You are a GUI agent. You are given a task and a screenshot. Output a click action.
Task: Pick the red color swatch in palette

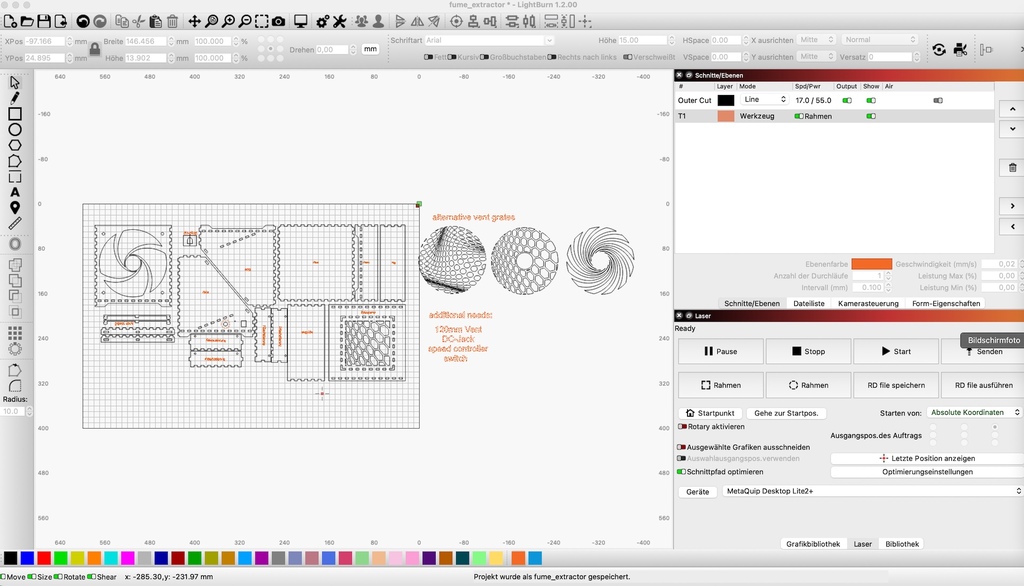click(x=44, y=558)
